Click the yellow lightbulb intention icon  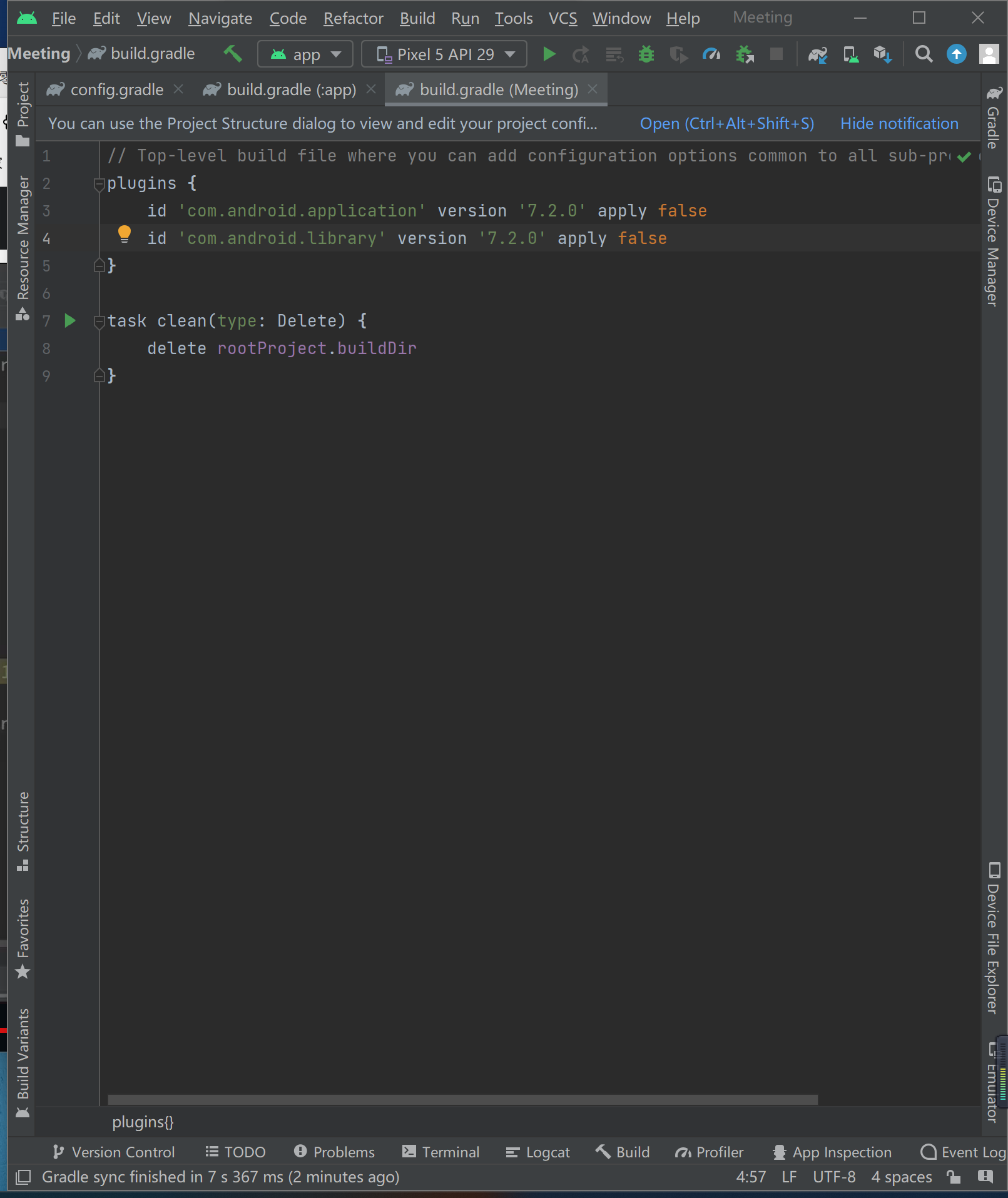pyautogui.click(x=125, y=234)
